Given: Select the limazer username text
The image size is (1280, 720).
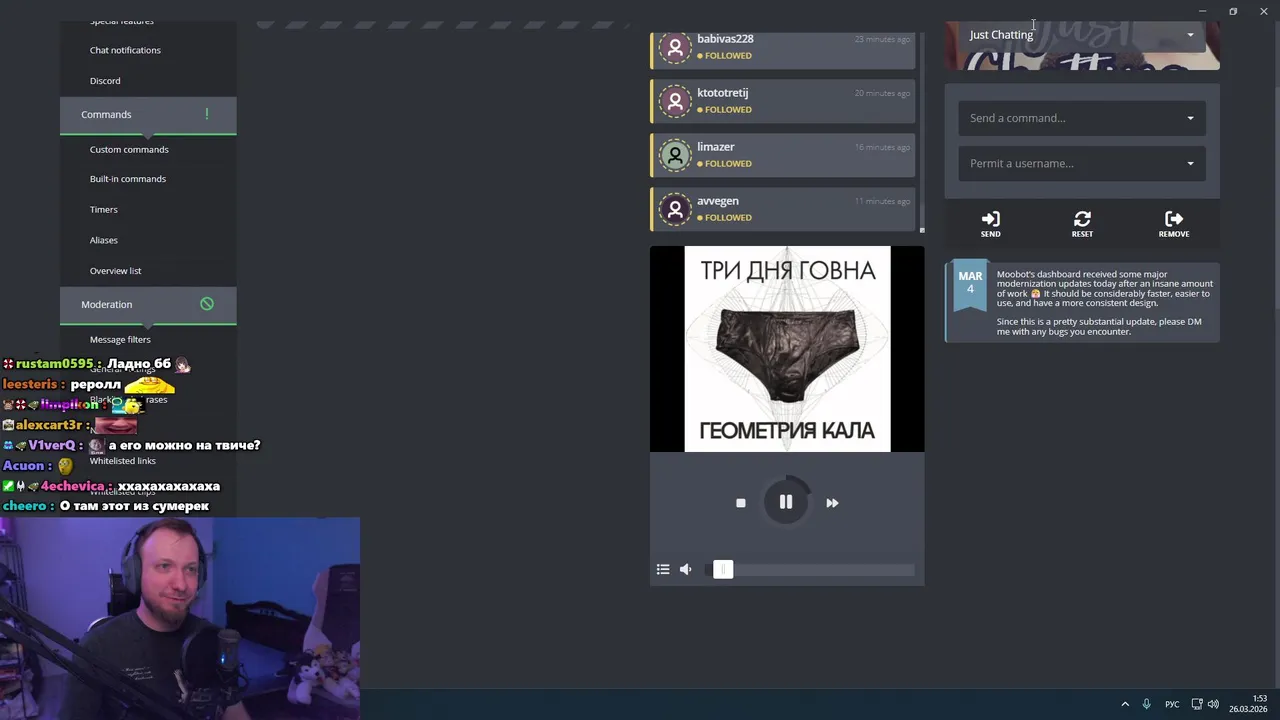Looking at the screenshot, I should tap(716, 147).
